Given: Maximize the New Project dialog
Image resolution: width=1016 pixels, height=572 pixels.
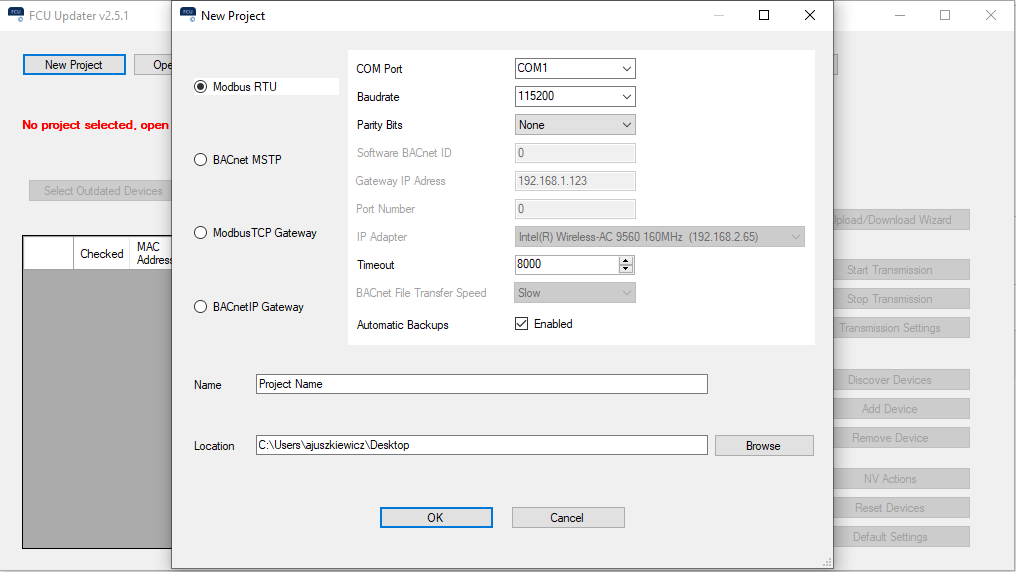Looking at the screenshot, I should (x=764, y=15).
